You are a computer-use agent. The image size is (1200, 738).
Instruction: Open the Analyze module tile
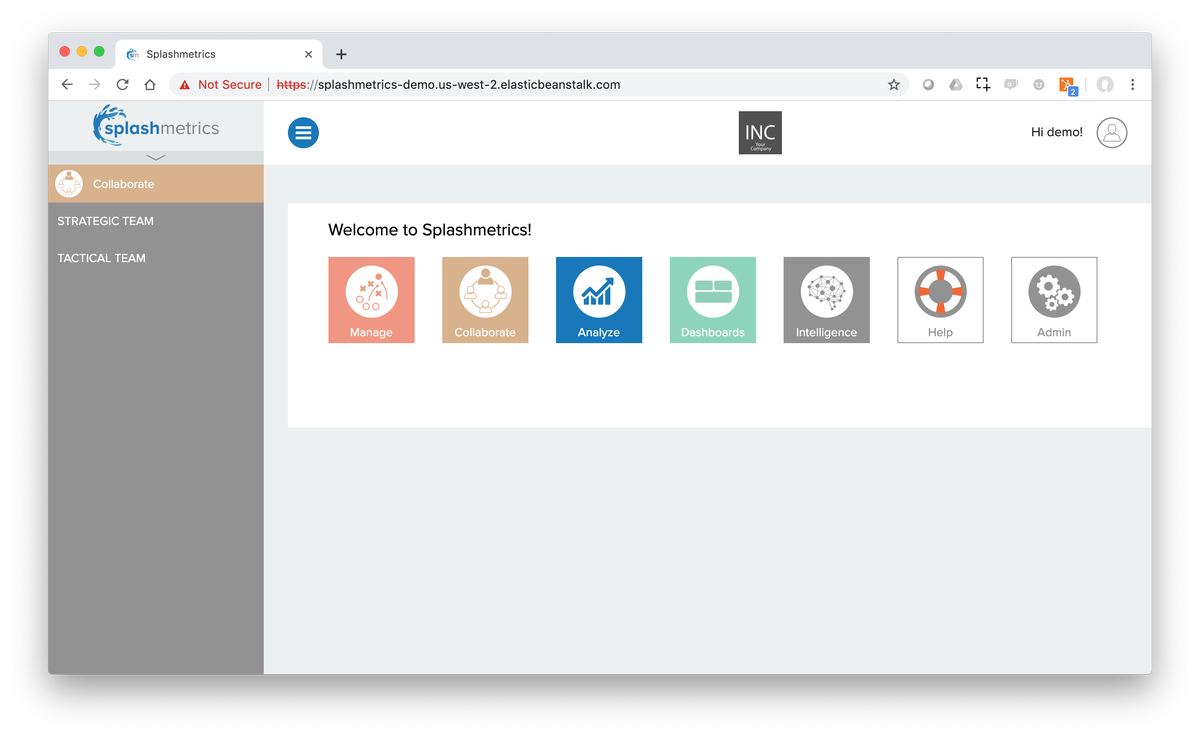pos(599,300)
